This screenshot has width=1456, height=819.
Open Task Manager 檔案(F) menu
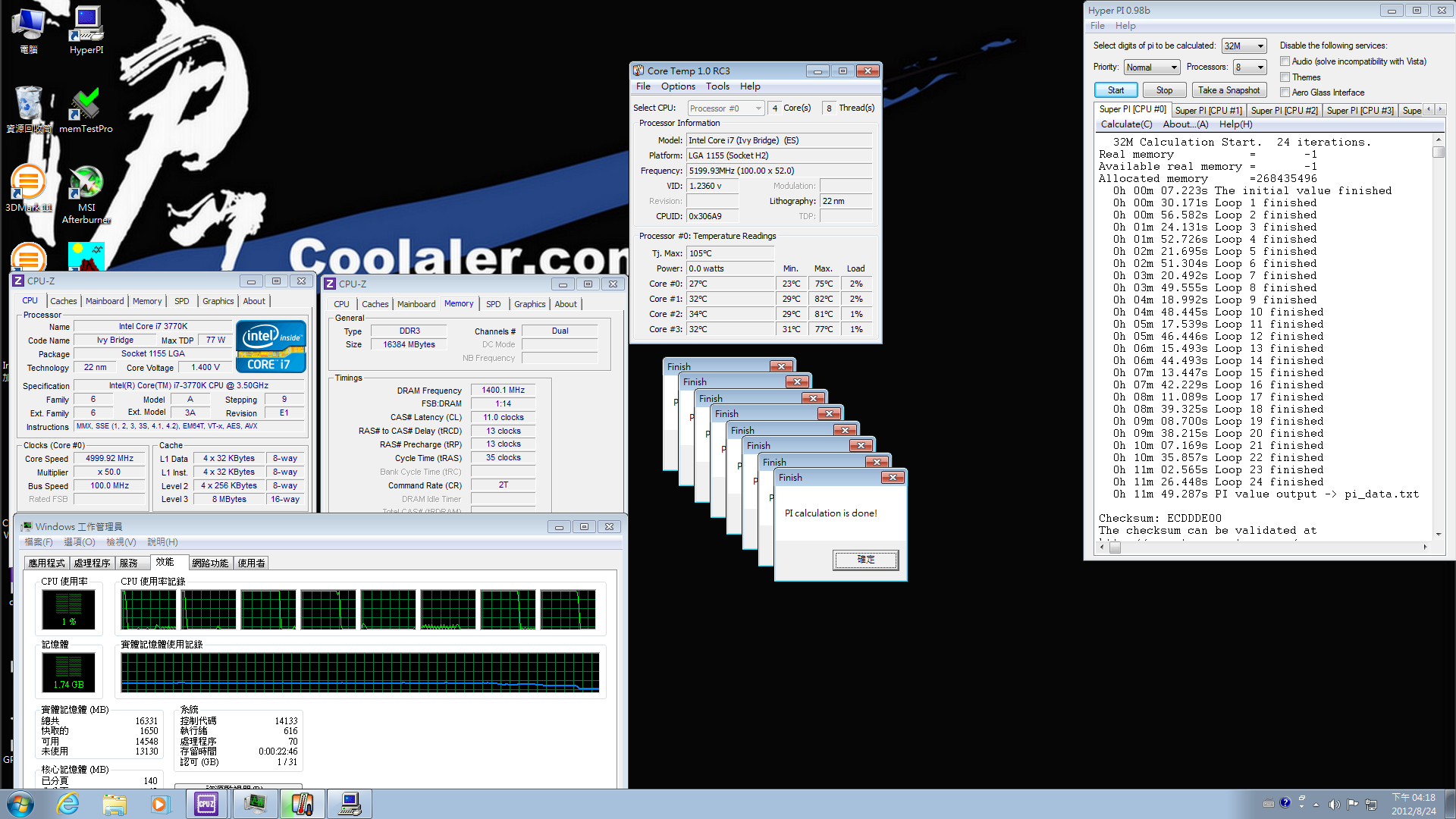pyautogui.click(x=39, y=542)
